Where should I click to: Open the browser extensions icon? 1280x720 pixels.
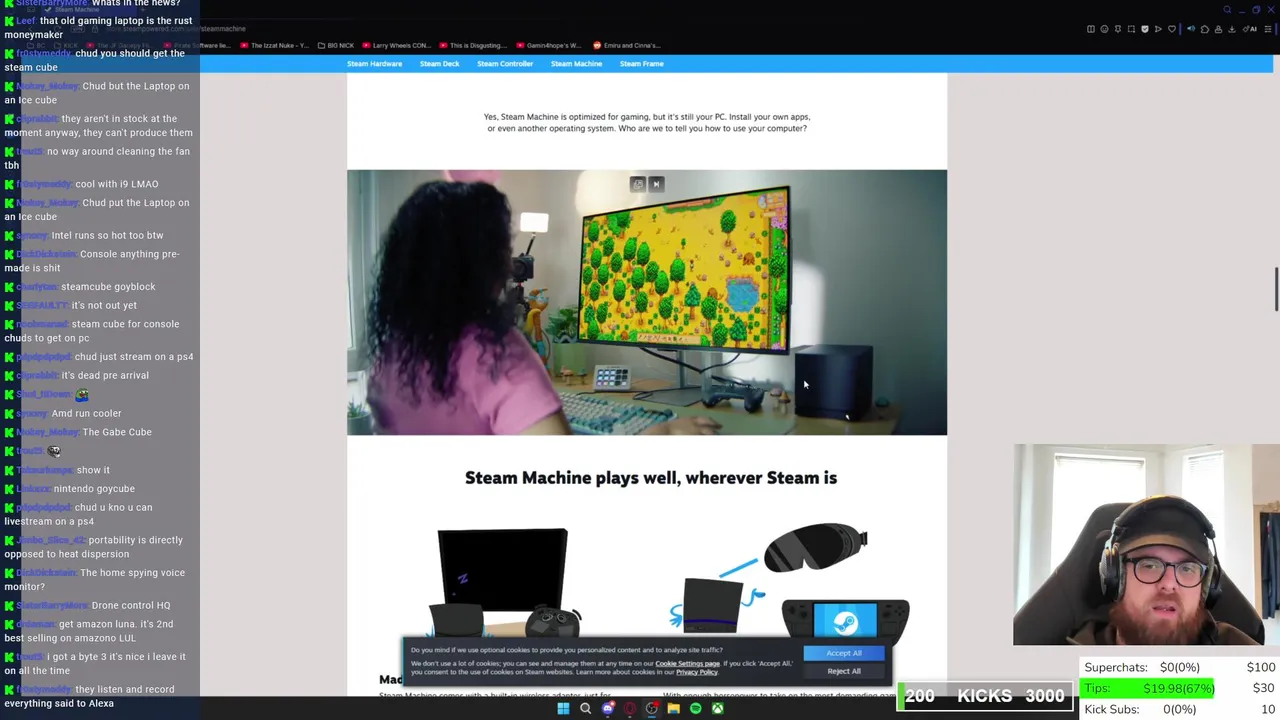click(1205, 29)
